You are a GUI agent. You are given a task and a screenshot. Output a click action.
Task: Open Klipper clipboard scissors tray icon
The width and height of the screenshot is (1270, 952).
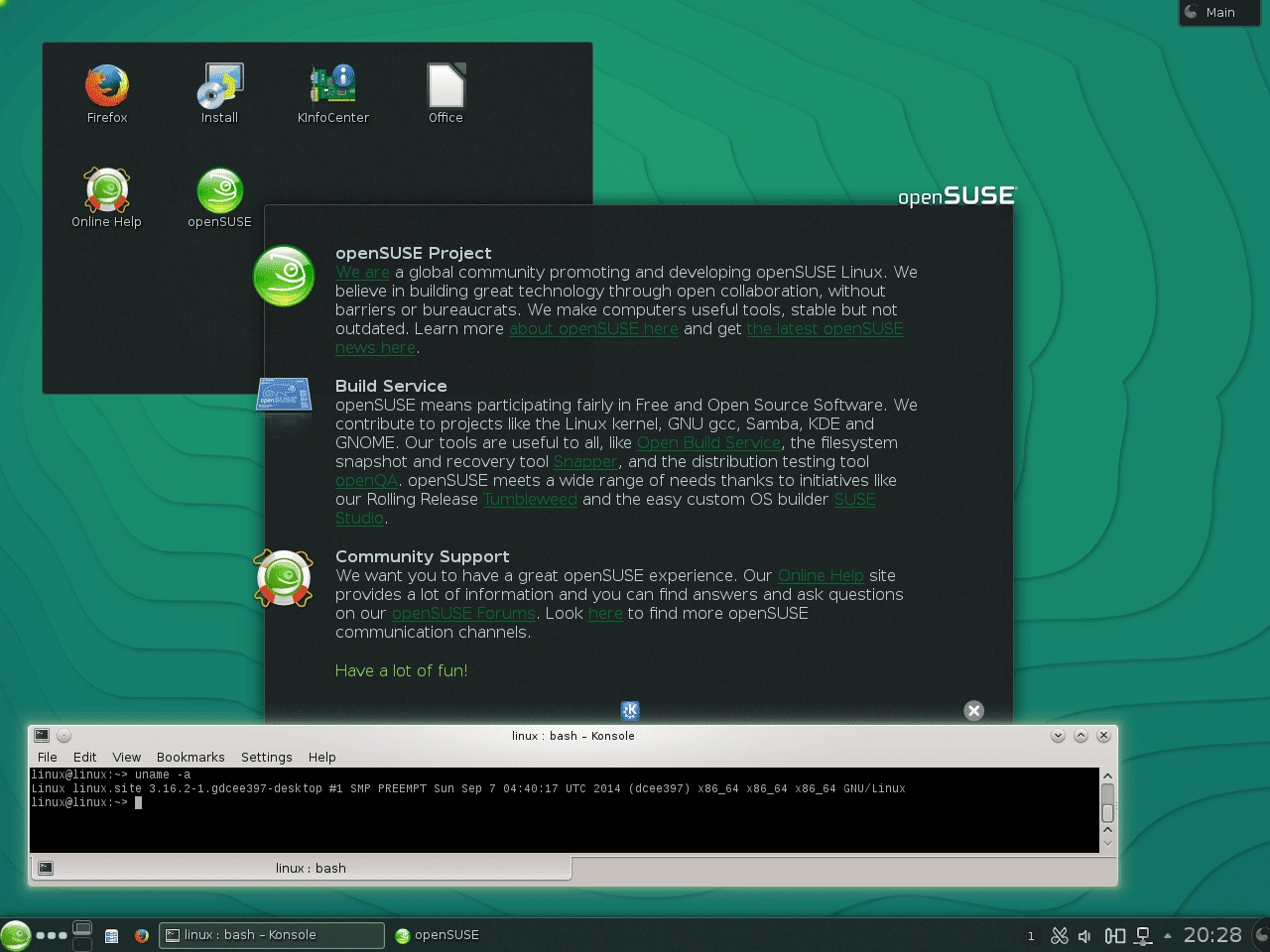click(x=1060, y=935)
